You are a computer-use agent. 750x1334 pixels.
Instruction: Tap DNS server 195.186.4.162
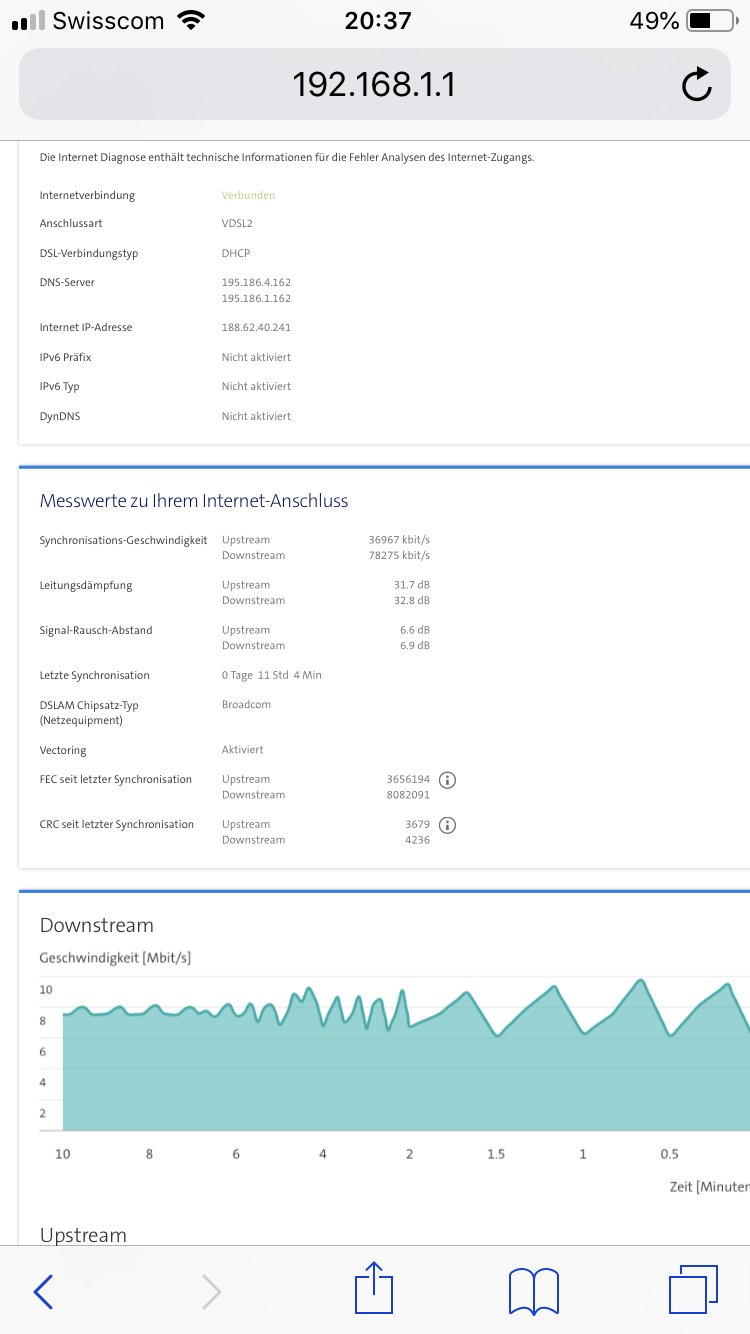(256, 283)
